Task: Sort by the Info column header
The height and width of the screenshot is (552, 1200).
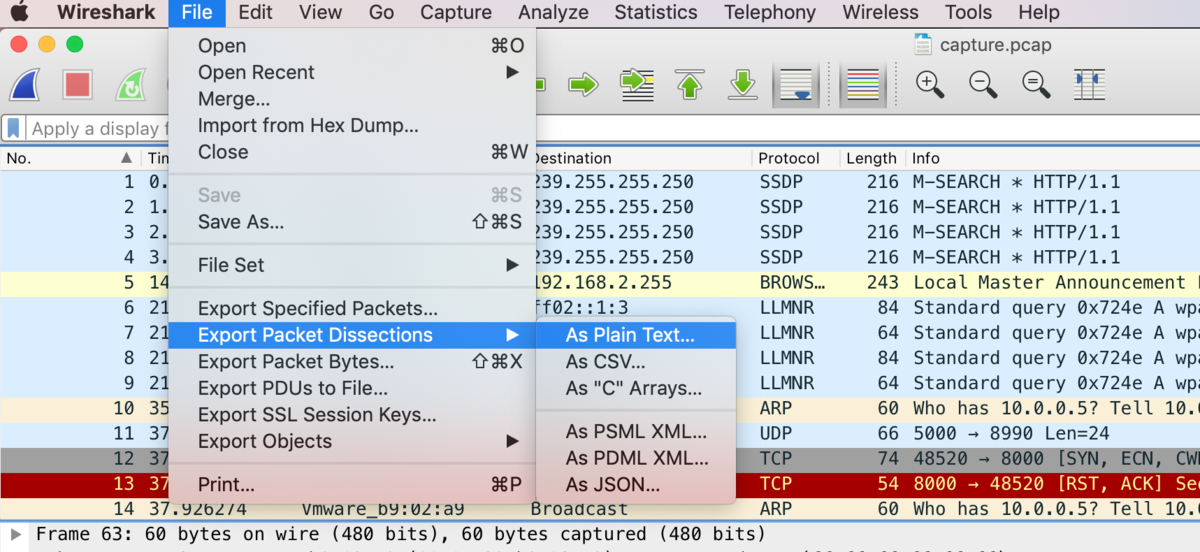Action: (x=1052, y=158)
